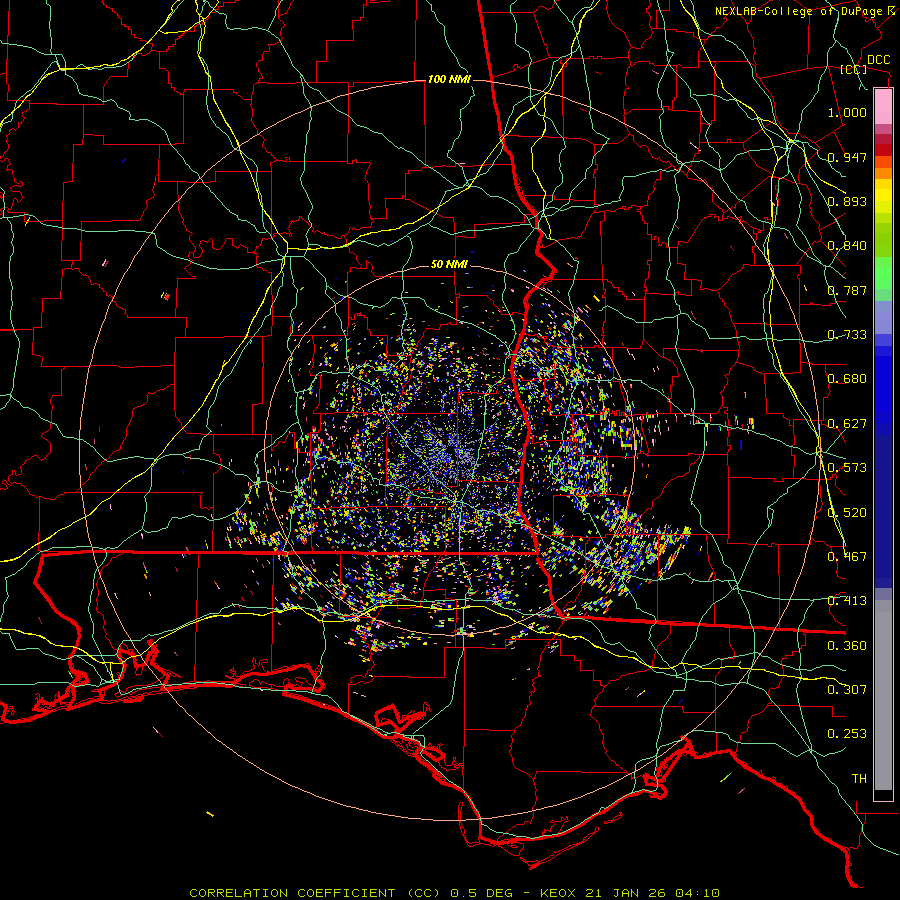Click the Correlation Coefficient caption at bottom
The image size is (900, 900).
(x=454, y=893)
